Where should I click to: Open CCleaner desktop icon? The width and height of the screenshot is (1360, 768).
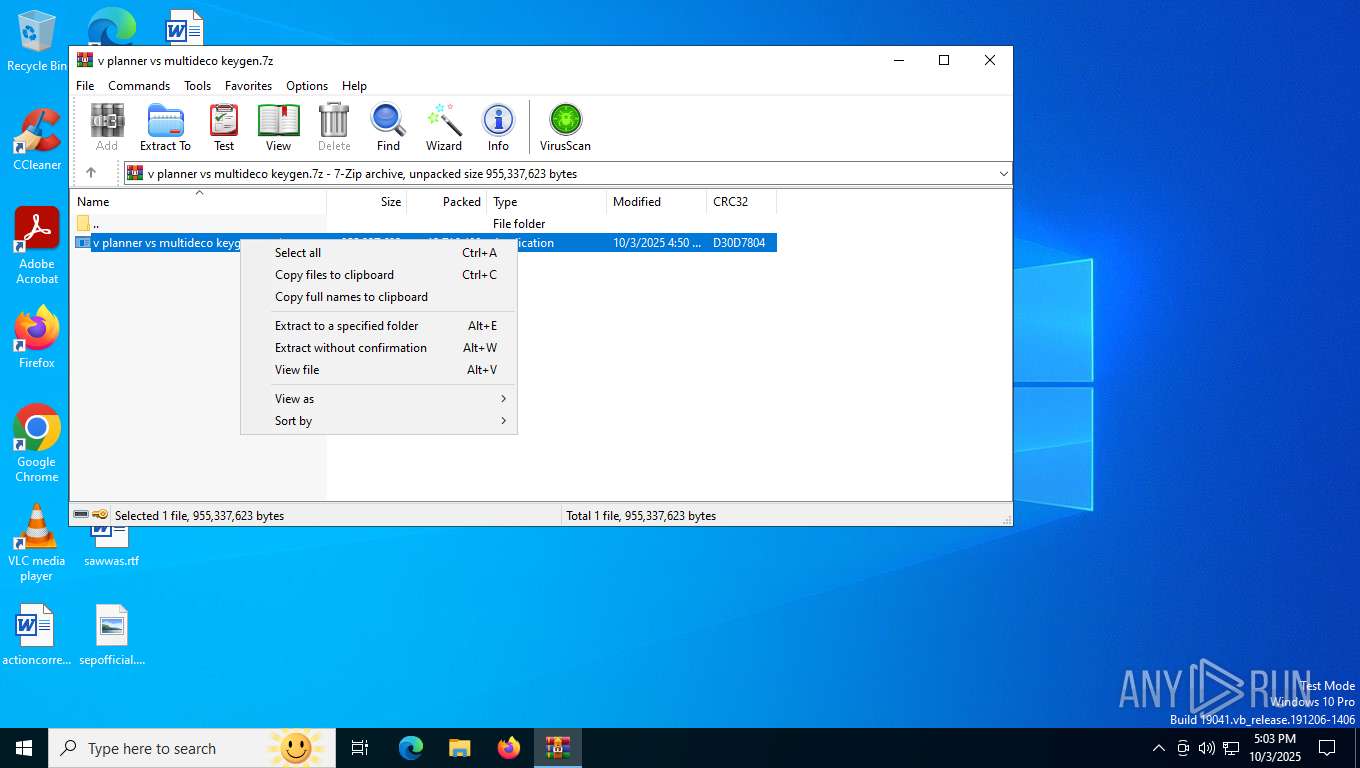pyautogui.click(x=37, y=140)
